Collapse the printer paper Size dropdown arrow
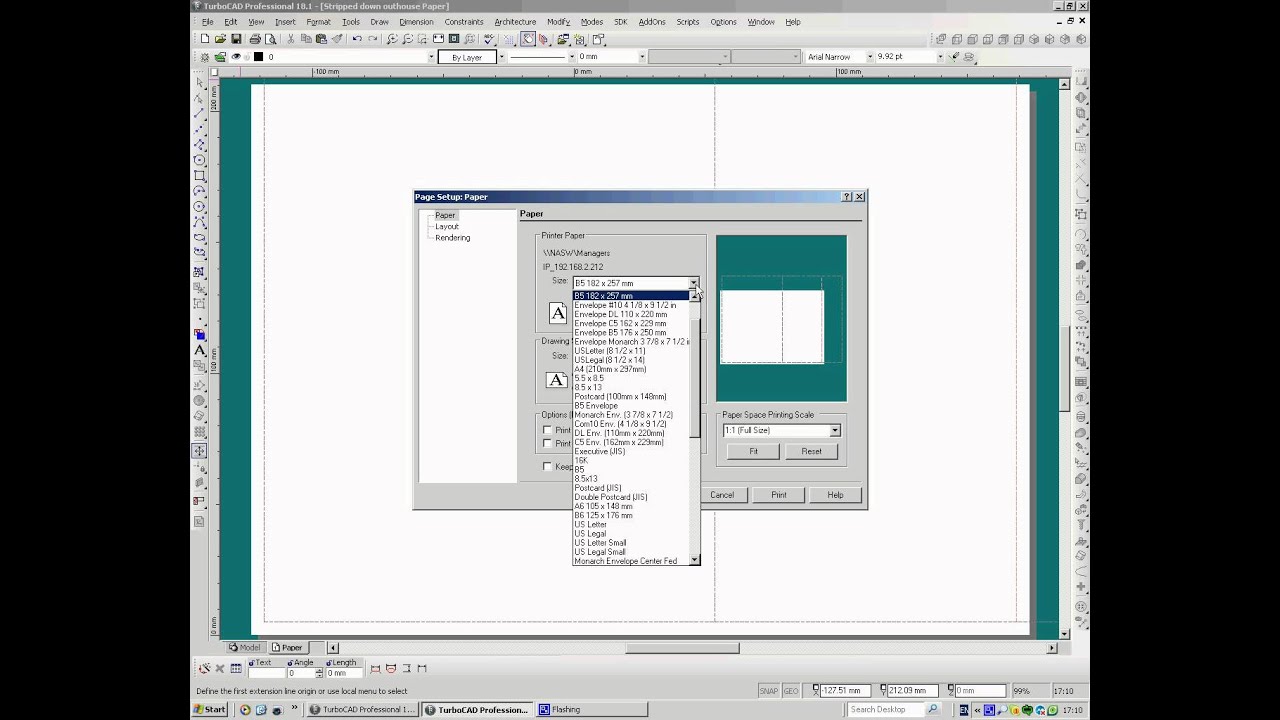 (693, 283)
